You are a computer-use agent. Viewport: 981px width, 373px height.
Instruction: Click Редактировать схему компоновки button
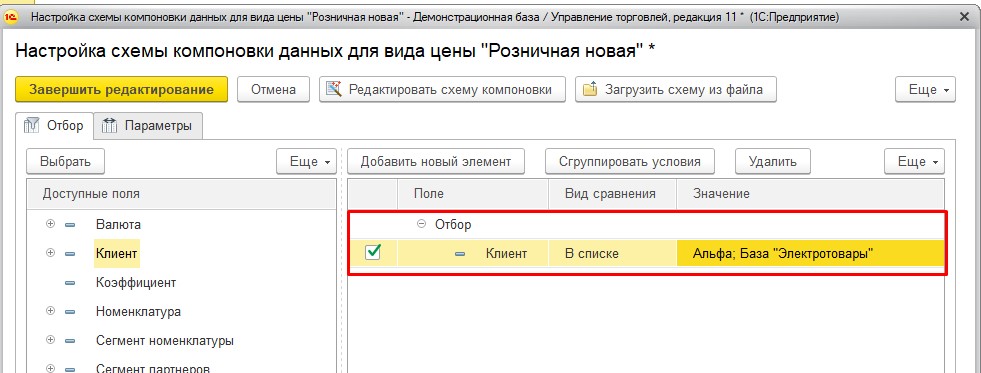tap(442, 89)
